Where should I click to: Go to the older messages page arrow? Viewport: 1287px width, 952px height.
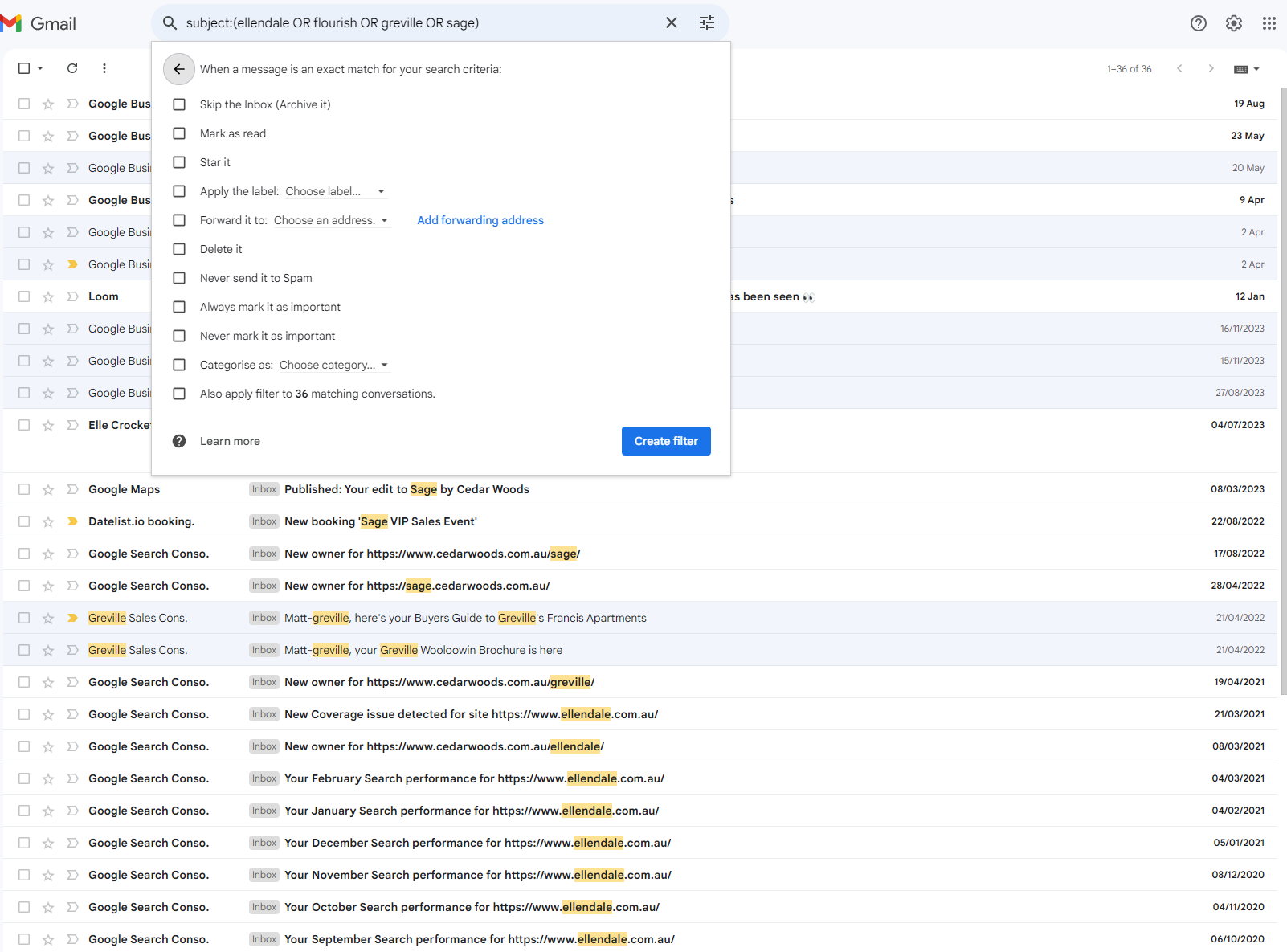tap(1211, 68)
